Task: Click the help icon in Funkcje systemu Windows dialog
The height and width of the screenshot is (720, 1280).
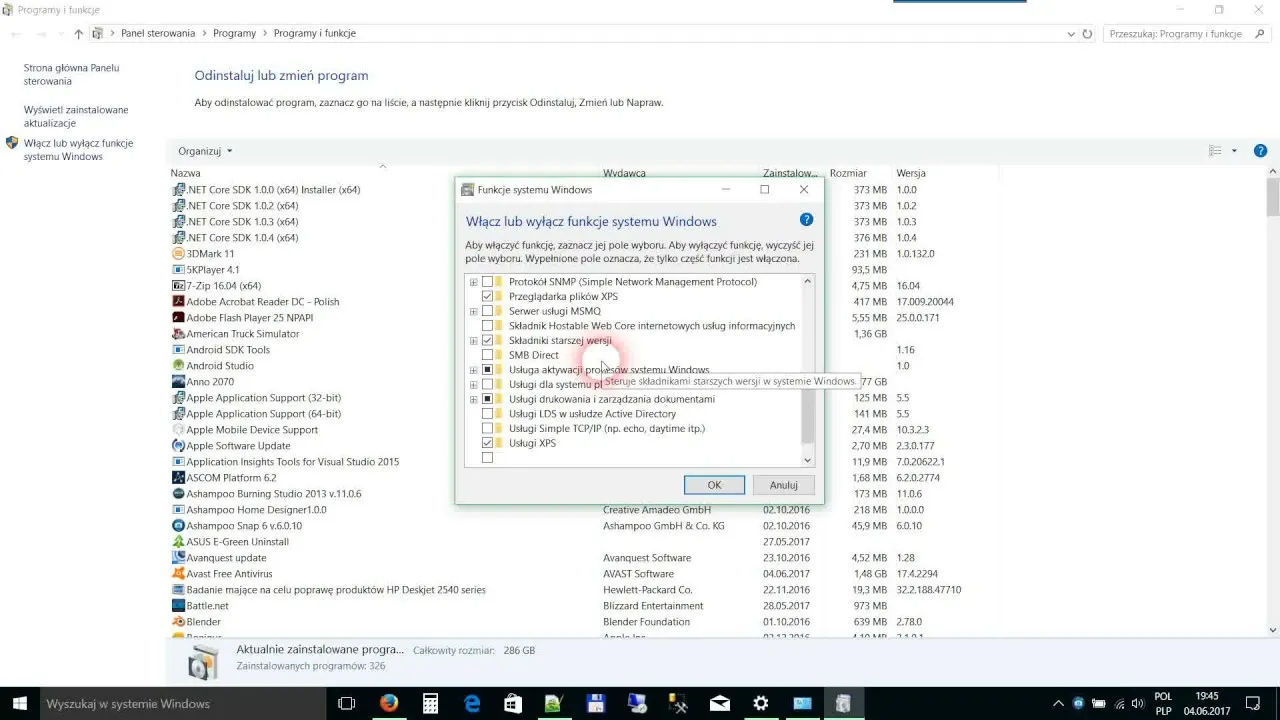Action: point(806,220)
